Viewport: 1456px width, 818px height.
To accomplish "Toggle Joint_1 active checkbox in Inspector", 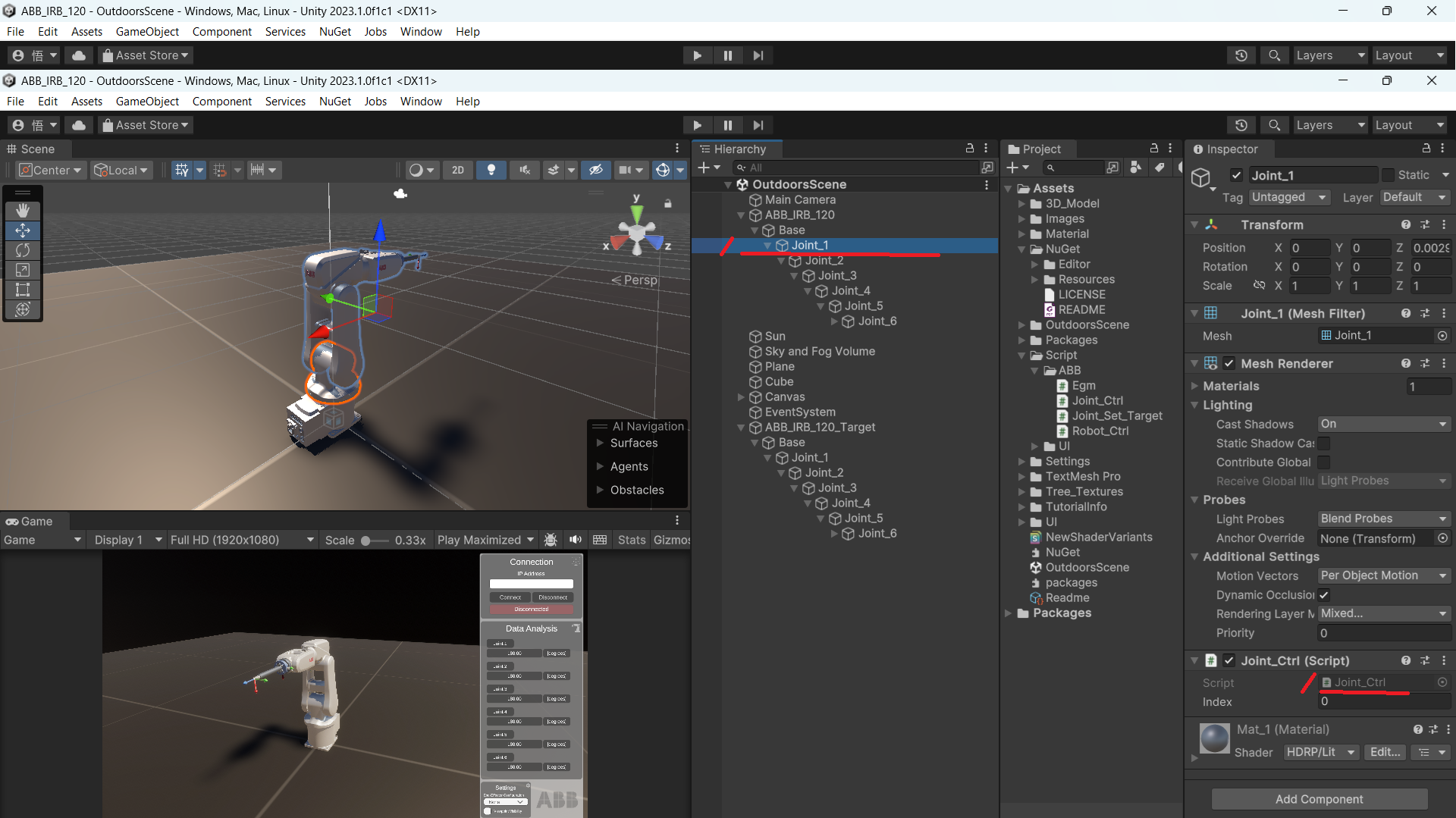I will point(1236,175).
